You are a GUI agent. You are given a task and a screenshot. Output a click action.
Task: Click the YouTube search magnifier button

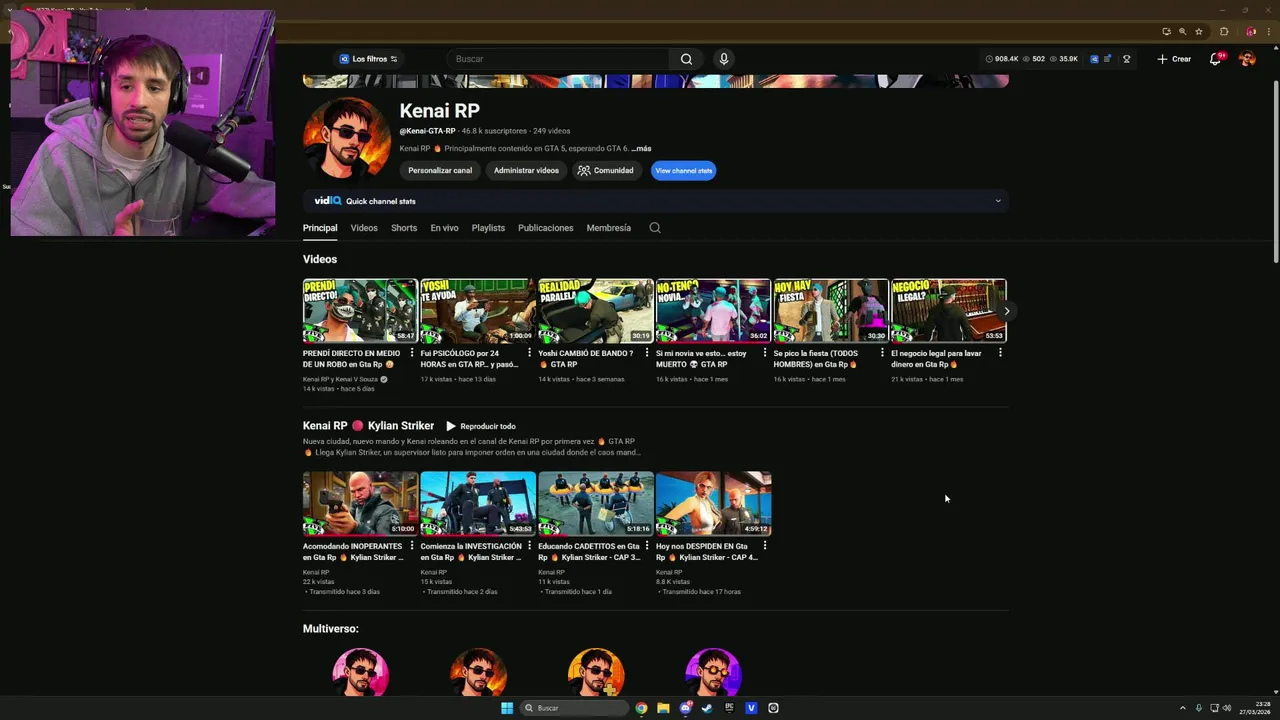tap(686, 59)
